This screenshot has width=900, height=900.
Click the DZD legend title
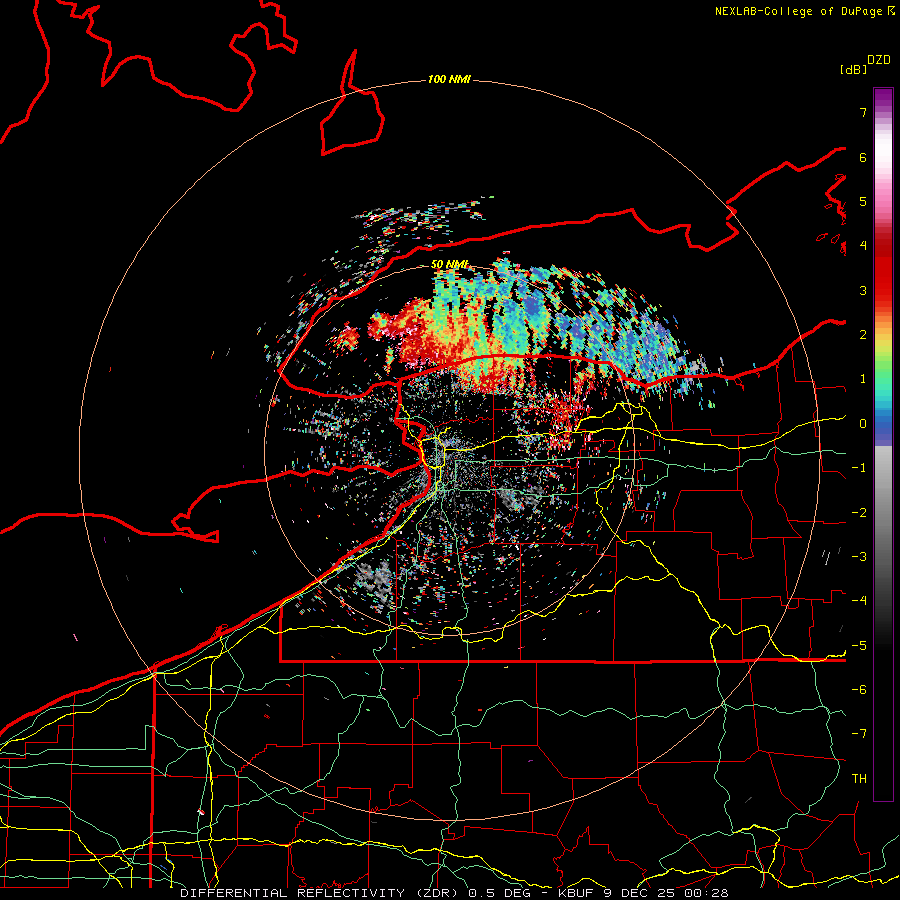point(879,60)
